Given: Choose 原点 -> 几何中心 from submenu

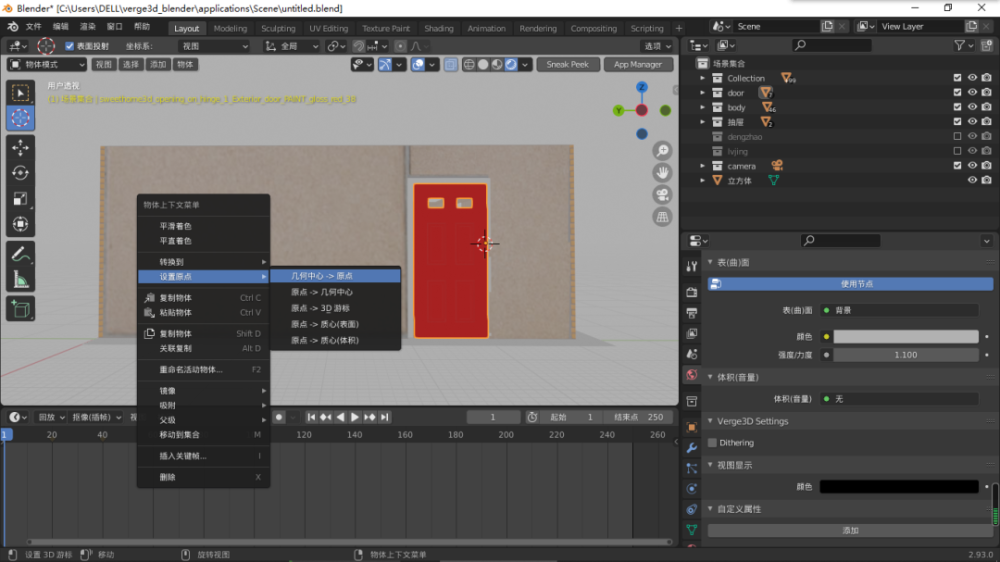Looking at the screenshot, I should click(x=335, y=292).
